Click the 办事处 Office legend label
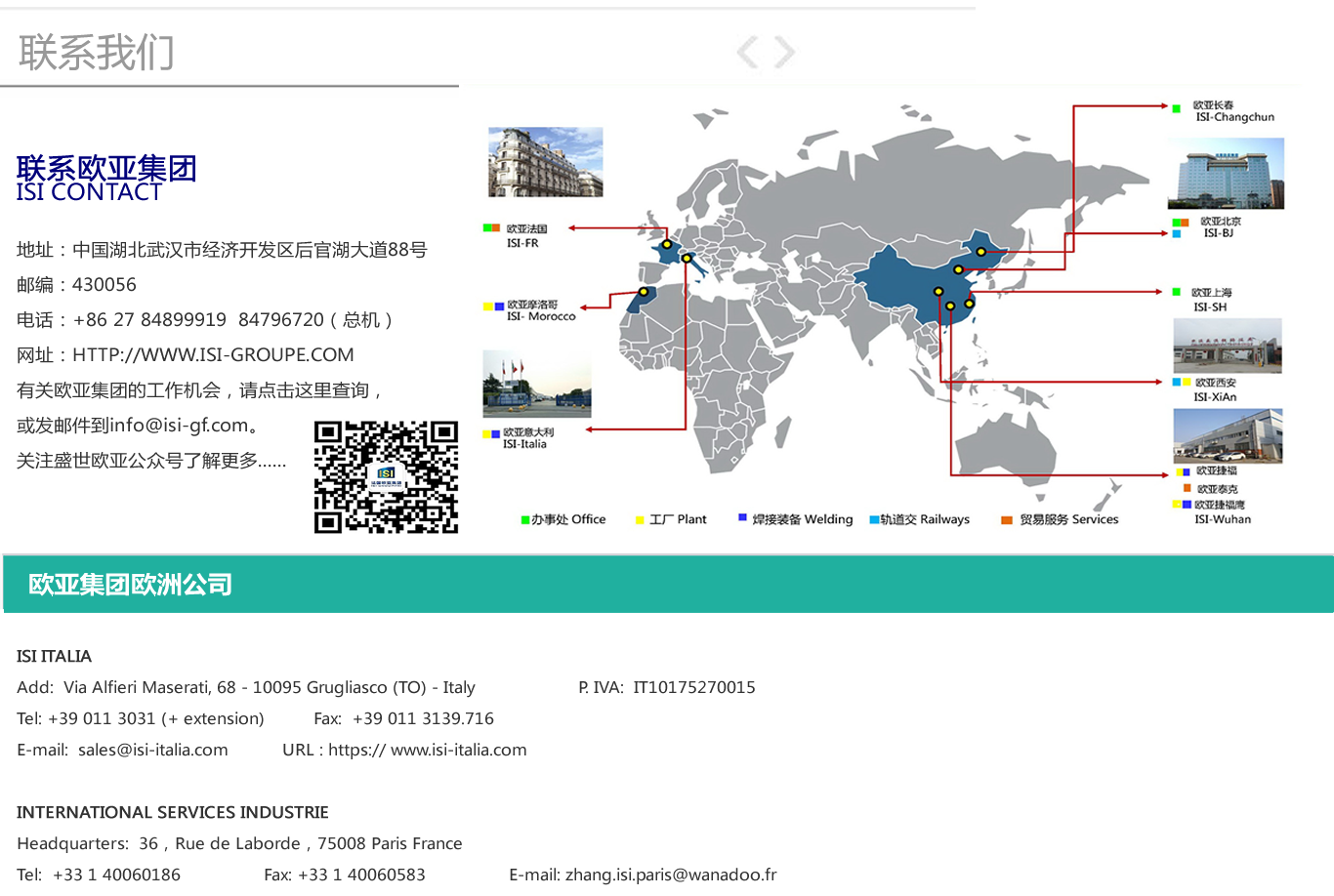This screenshot has width=1334, height=896. tap(568, 519)
